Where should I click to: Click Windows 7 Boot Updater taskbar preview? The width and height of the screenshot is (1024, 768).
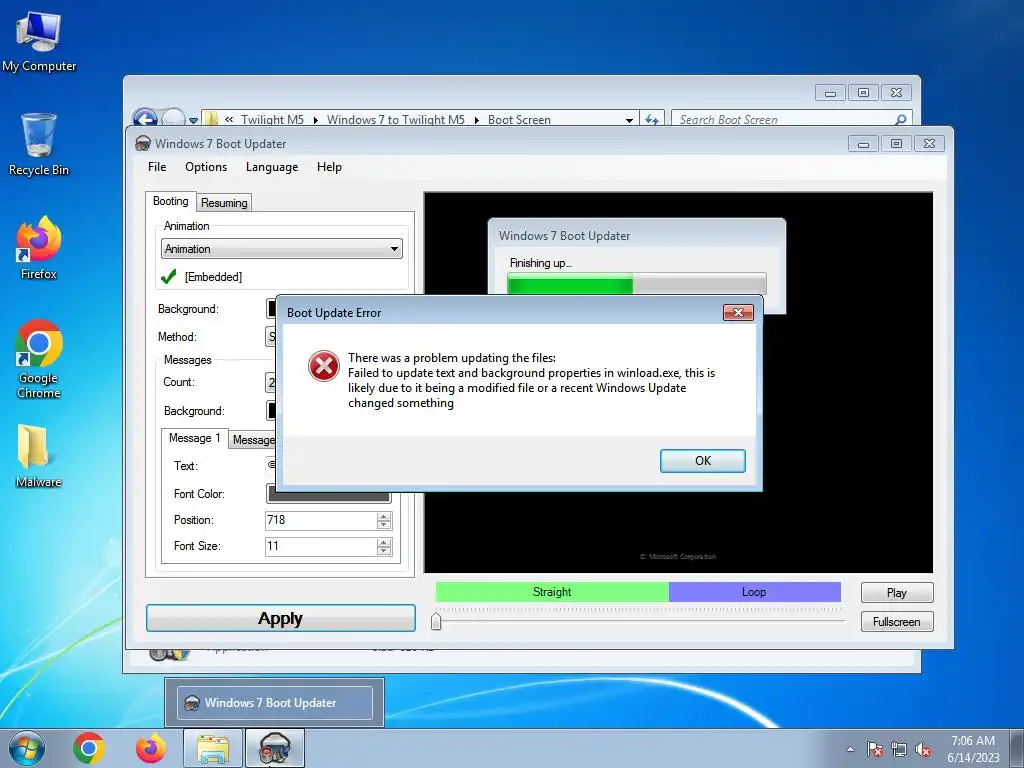coord(274,703)
